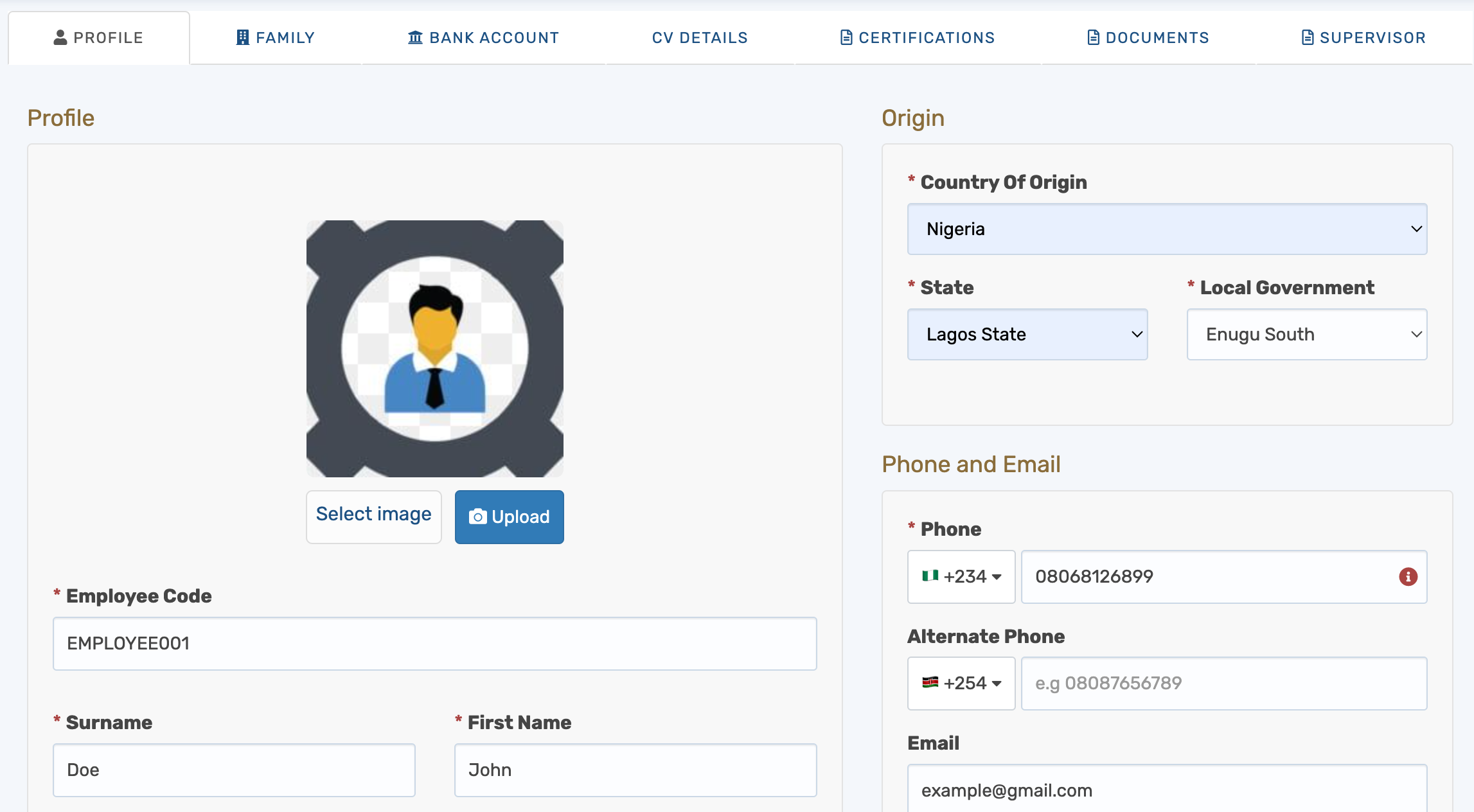The image size is (1474, 812).
Task: Click the camera icon on Upload button
Action: (477, 517)
